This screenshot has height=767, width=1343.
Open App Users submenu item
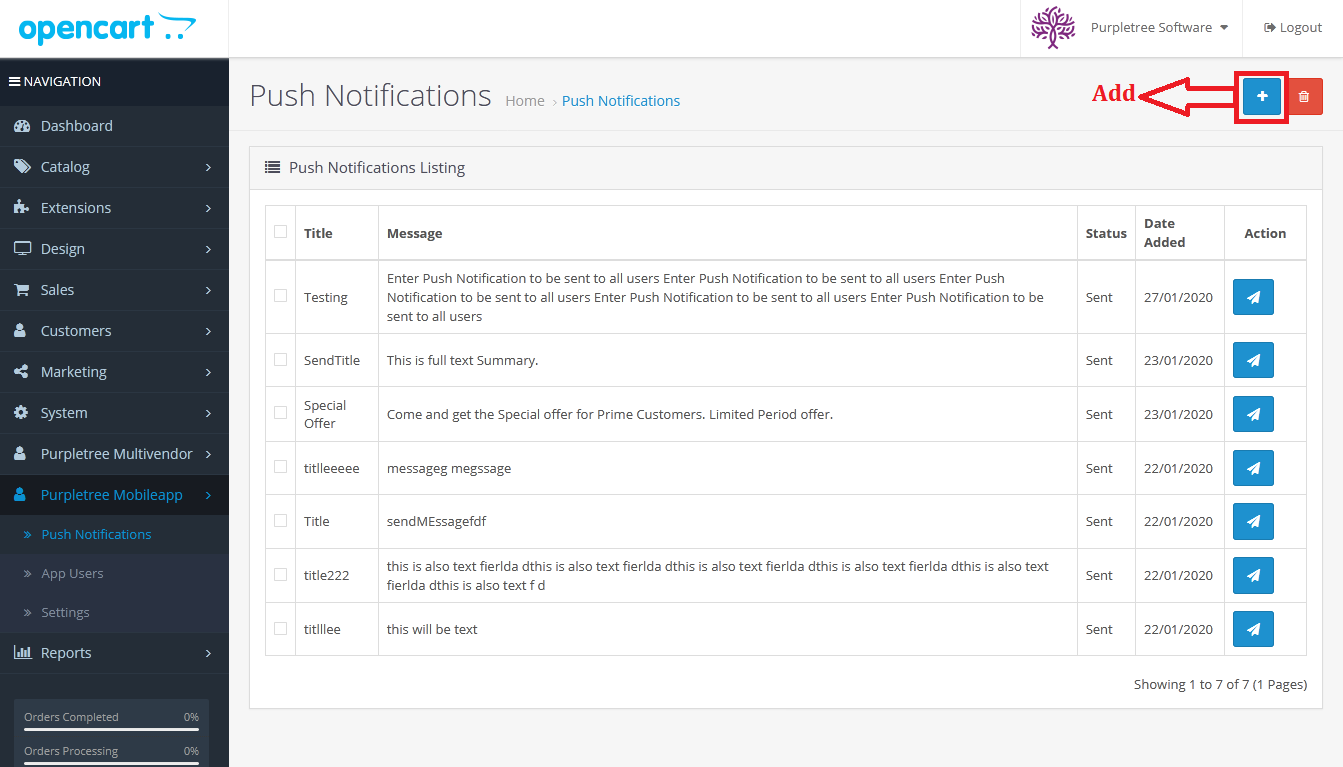(72, 574)
